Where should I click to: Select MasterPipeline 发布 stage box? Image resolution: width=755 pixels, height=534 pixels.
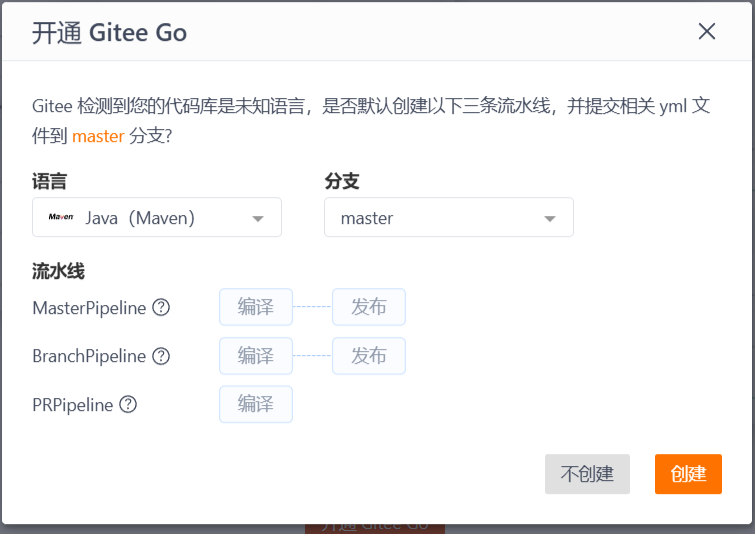369,307
